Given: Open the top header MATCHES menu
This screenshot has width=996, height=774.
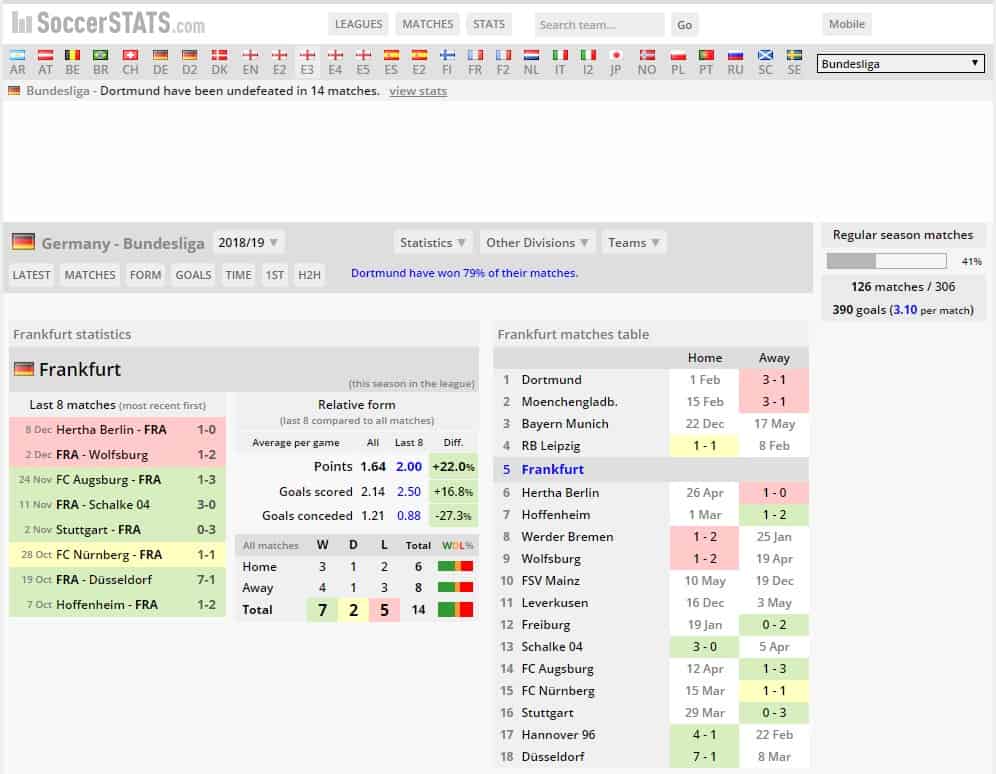Looking at the screenshot, I should (x=427, y=24).
